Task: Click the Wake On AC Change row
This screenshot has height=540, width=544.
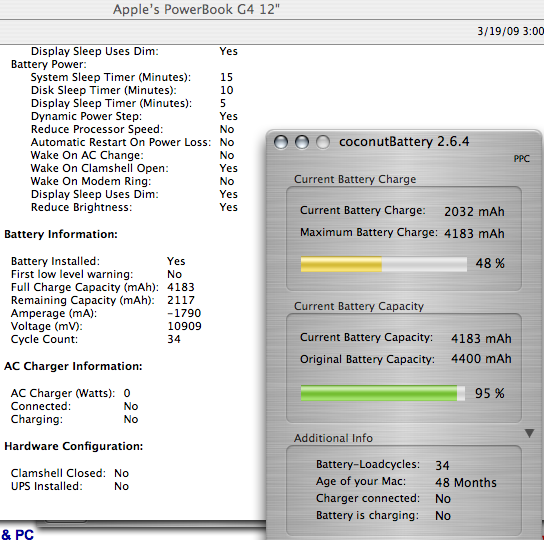Action: click(133, 155)
